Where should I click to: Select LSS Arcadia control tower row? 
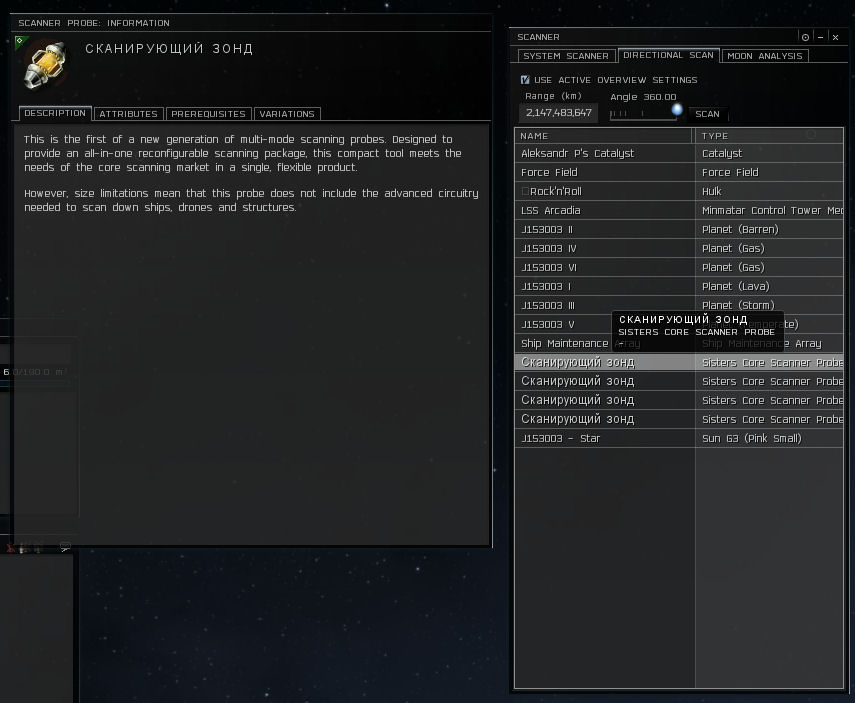pos(679,211)
